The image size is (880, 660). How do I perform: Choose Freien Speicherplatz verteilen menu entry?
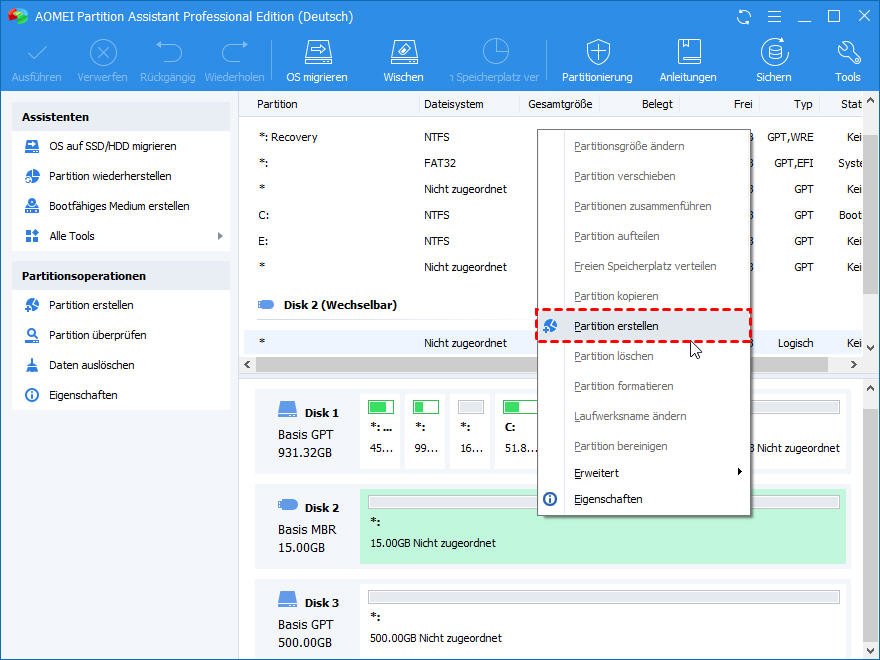point(644,266)
